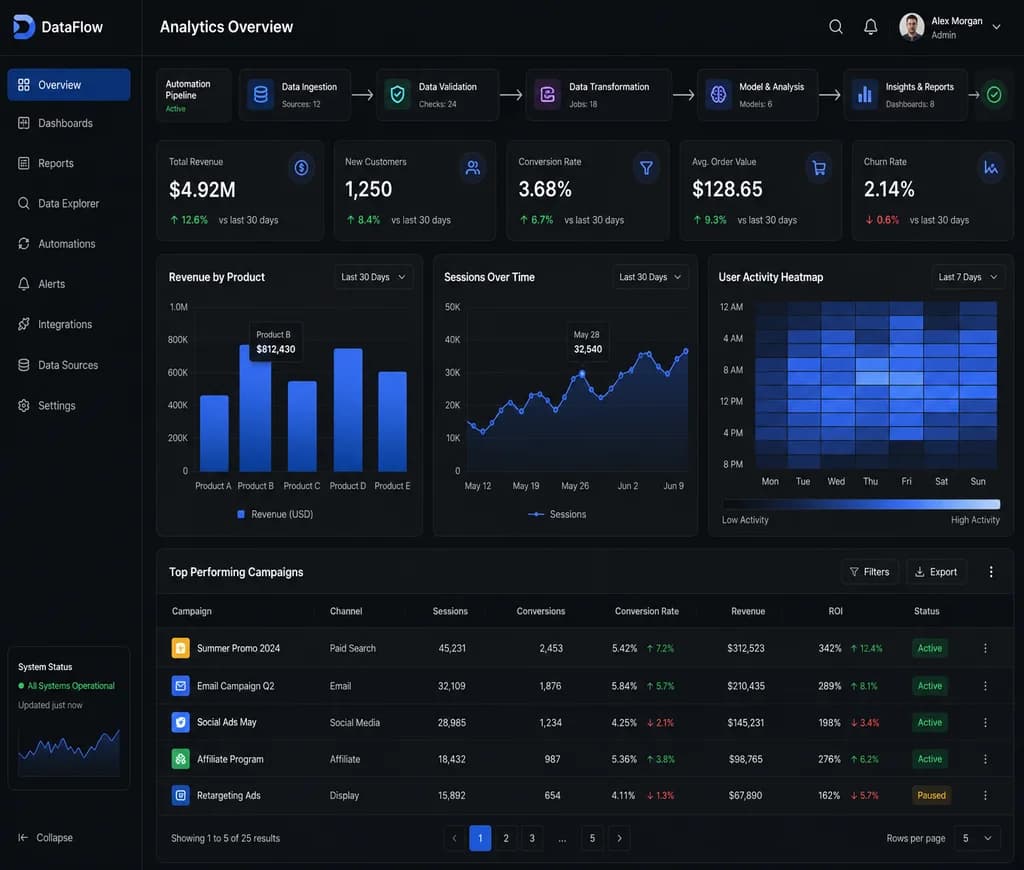Screen dimensions: 1024x870
Task: Click the search magnifier icon in header
Action: 835,27
